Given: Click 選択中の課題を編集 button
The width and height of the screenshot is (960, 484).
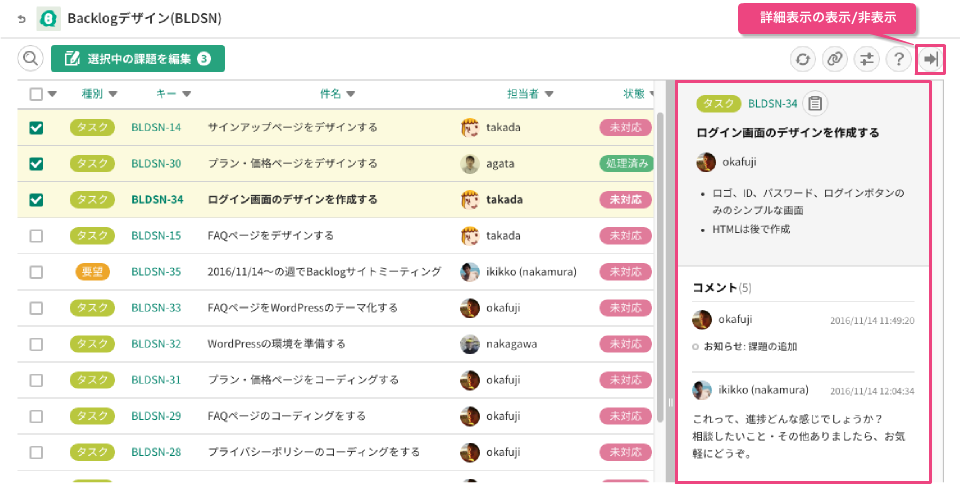Looking at the screenshot, I should [138, 59].
